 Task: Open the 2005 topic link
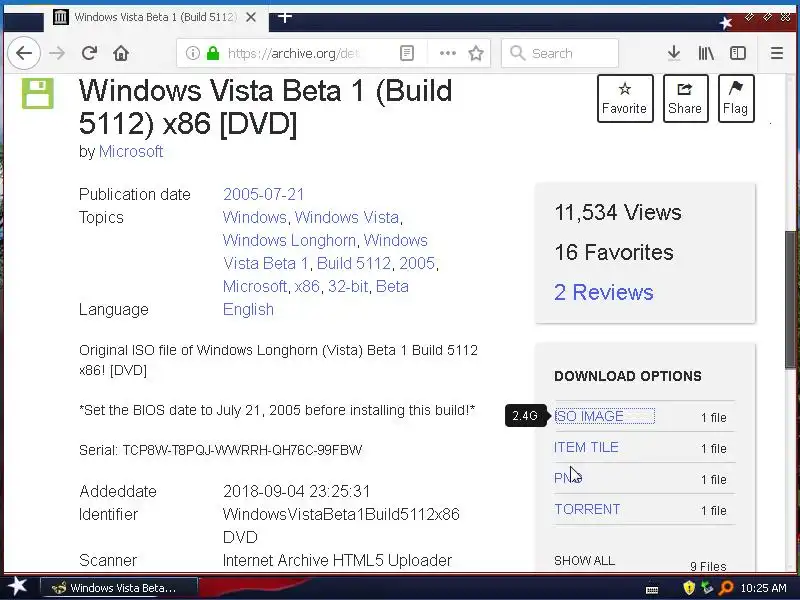[417, 263]
